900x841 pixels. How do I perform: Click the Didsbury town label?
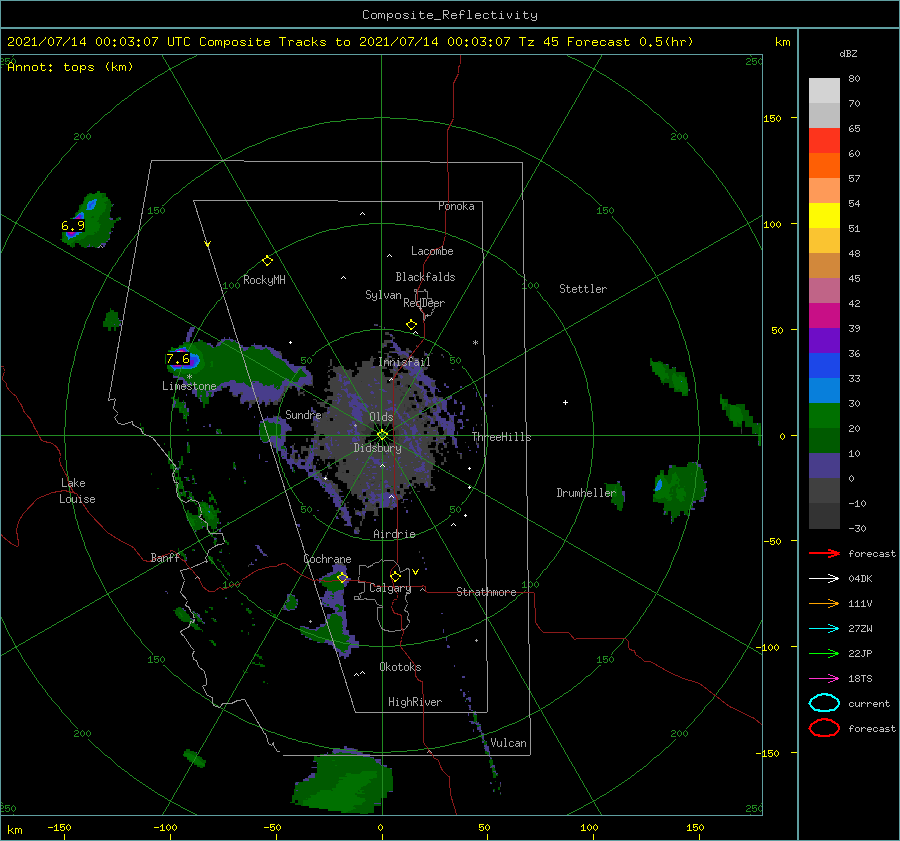[x=378, y=448]
